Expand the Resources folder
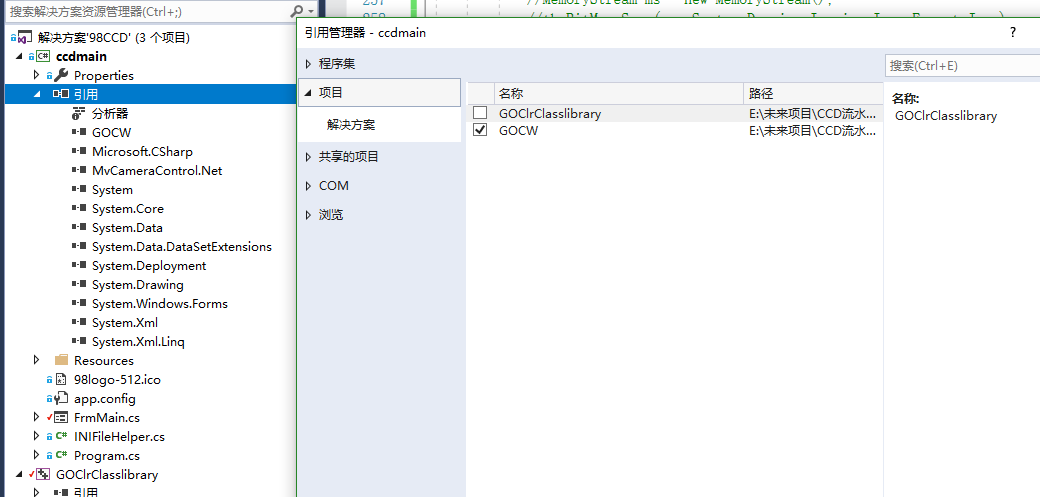This screenshot has height=497, width=1040. click(36, 360)
